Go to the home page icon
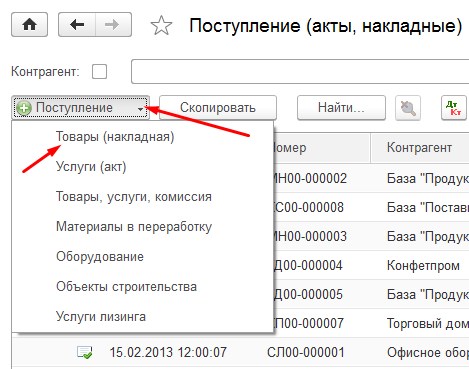 tap(29, 24)
